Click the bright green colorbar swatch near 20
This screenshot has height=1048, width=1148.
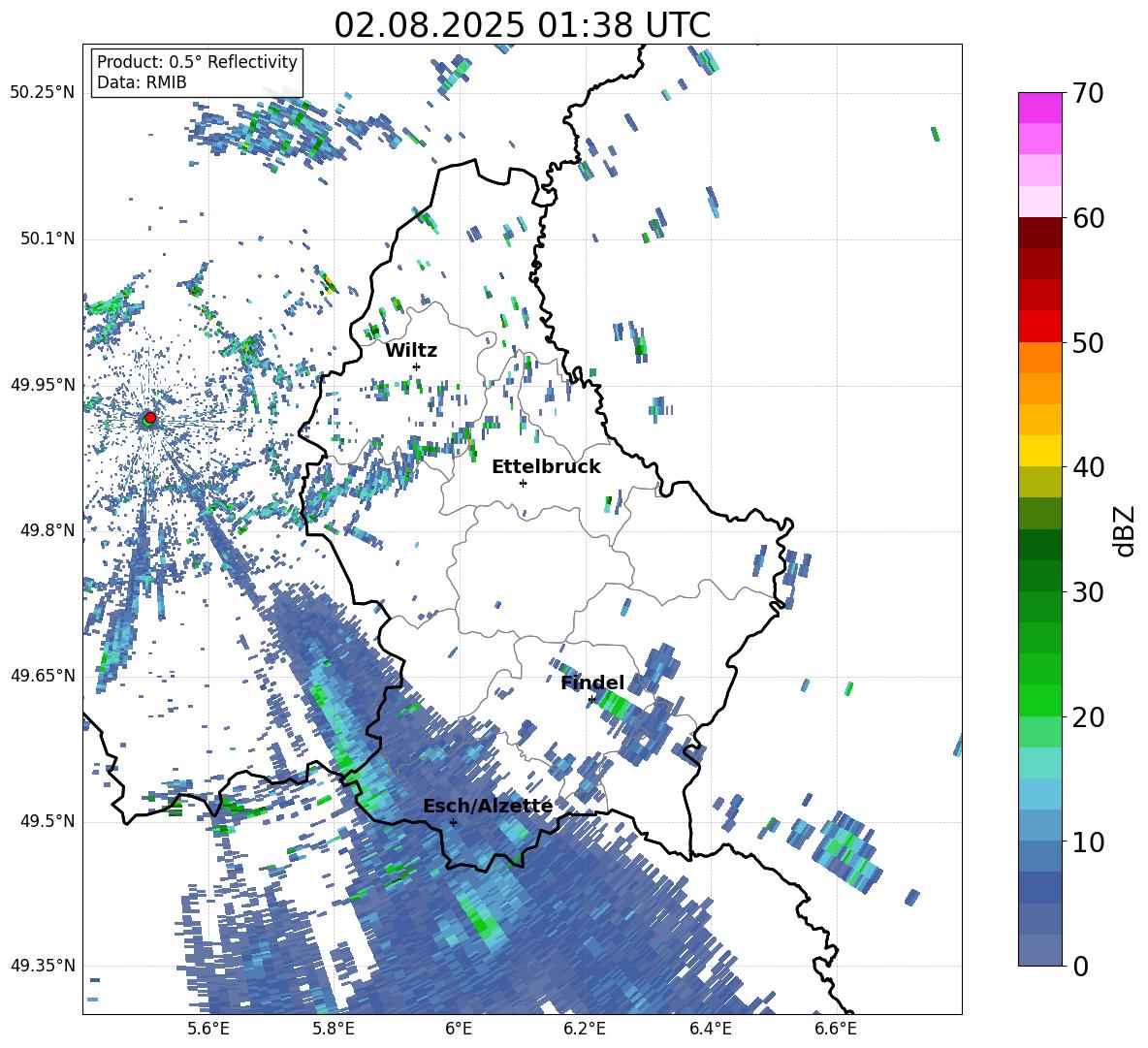pyautogui.click(x=1039, y=700)
